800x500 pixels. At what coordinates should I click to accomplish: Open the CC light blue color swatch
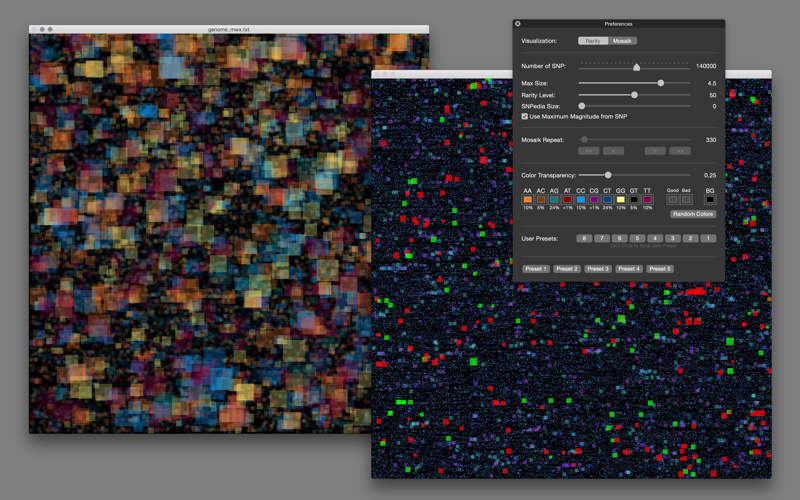tap(581, 199)
